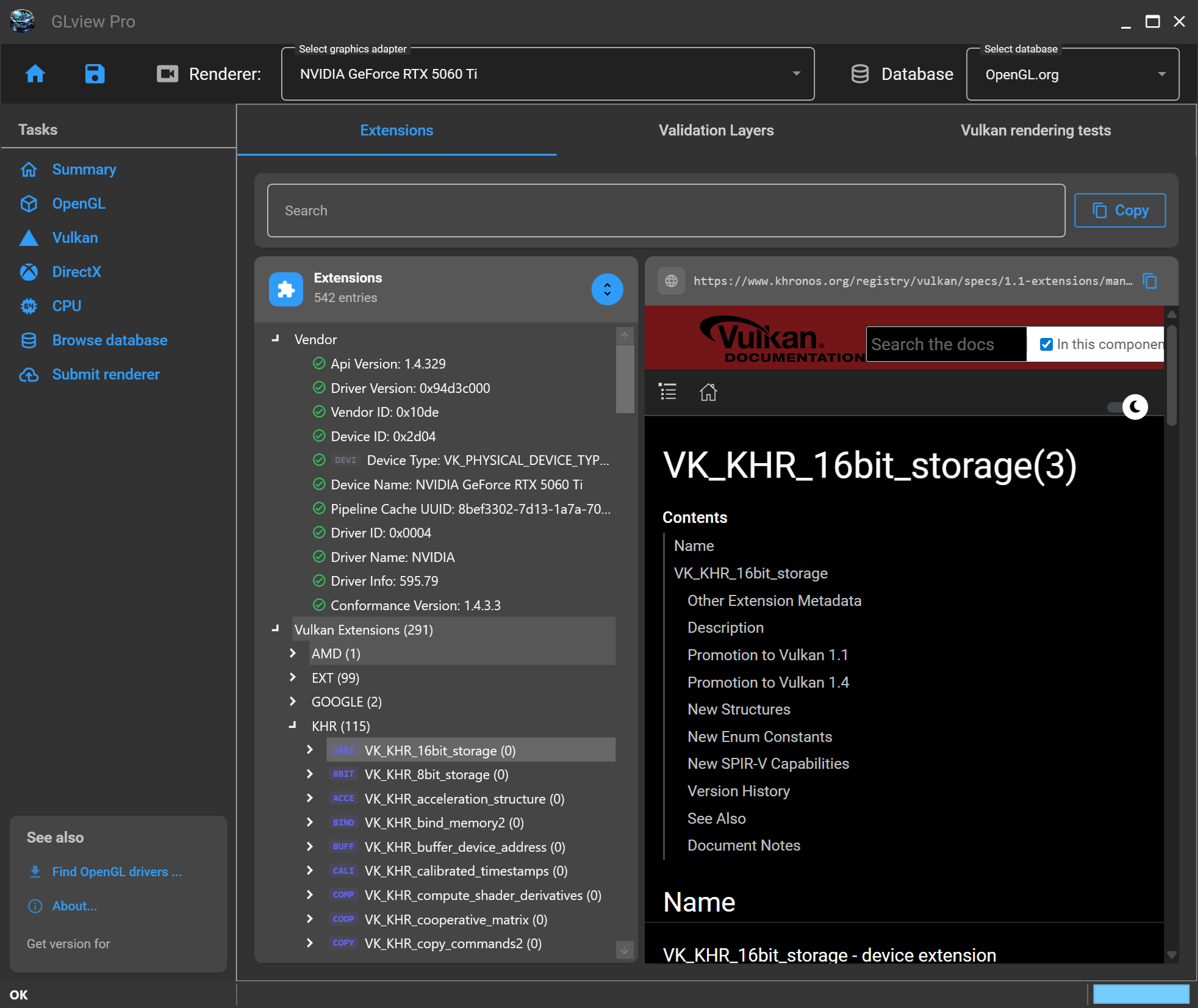Click the COOP badge on VK_KHR_cooperative_matrix

343,919
